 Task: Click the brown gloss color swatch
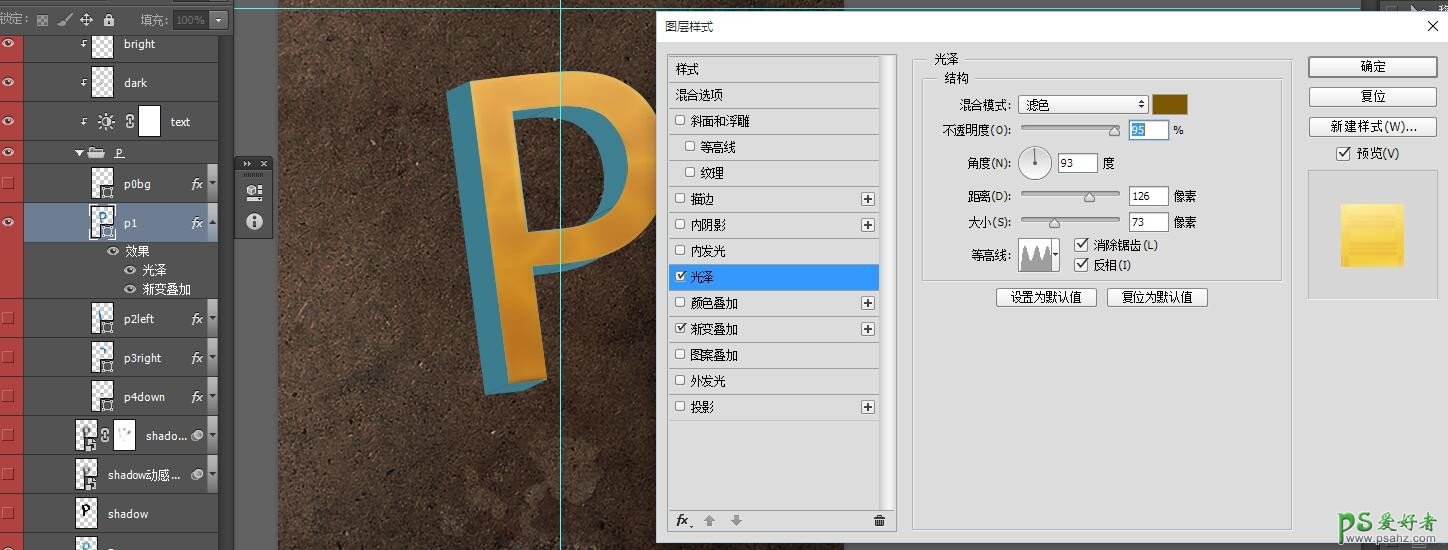point(1169,105)
